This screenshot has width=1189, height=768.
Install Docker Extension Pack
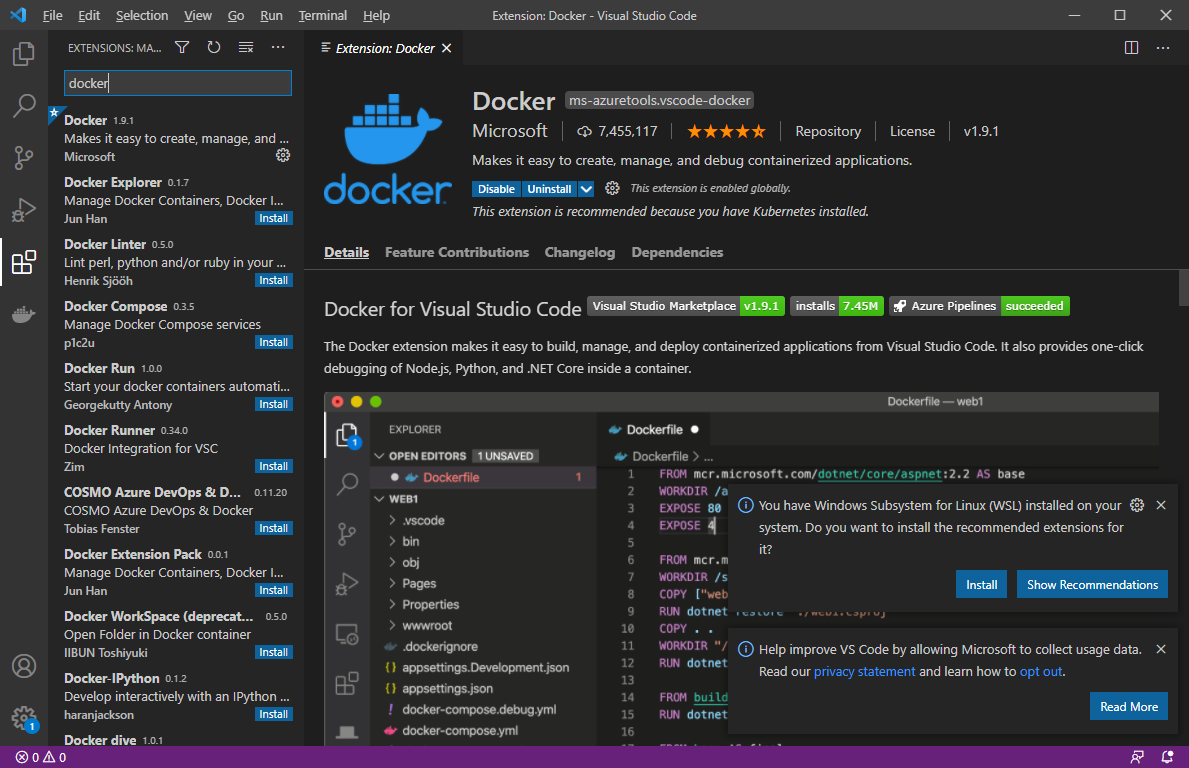point(273,591)
